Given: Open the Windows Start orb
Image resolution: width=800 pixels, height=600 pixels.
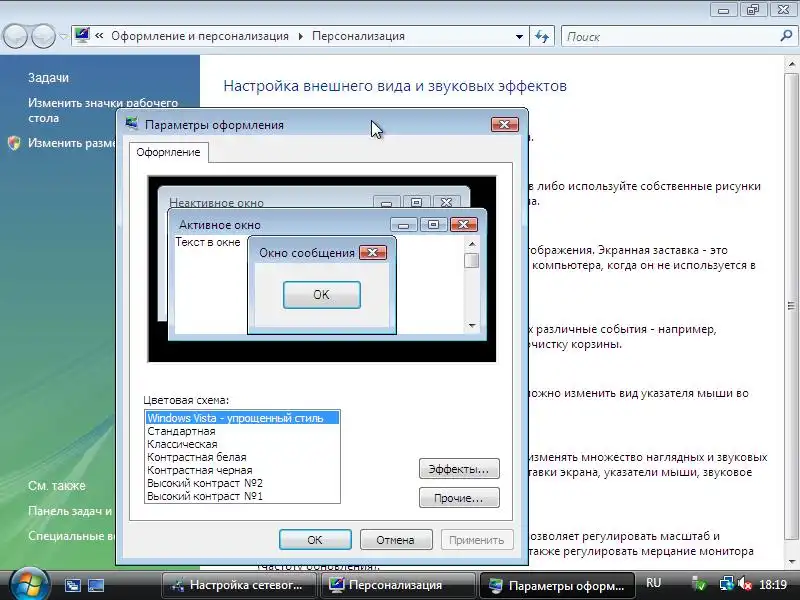Looking at the screenshot, I should pos(29,585).
